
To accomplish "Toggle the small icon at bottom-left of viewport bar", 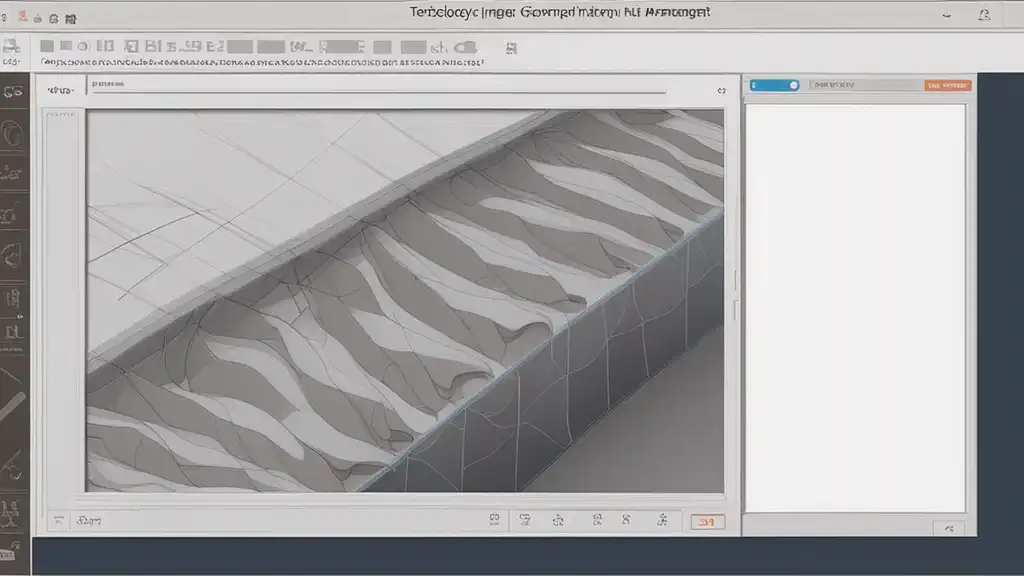I will (x=60, y=520).
